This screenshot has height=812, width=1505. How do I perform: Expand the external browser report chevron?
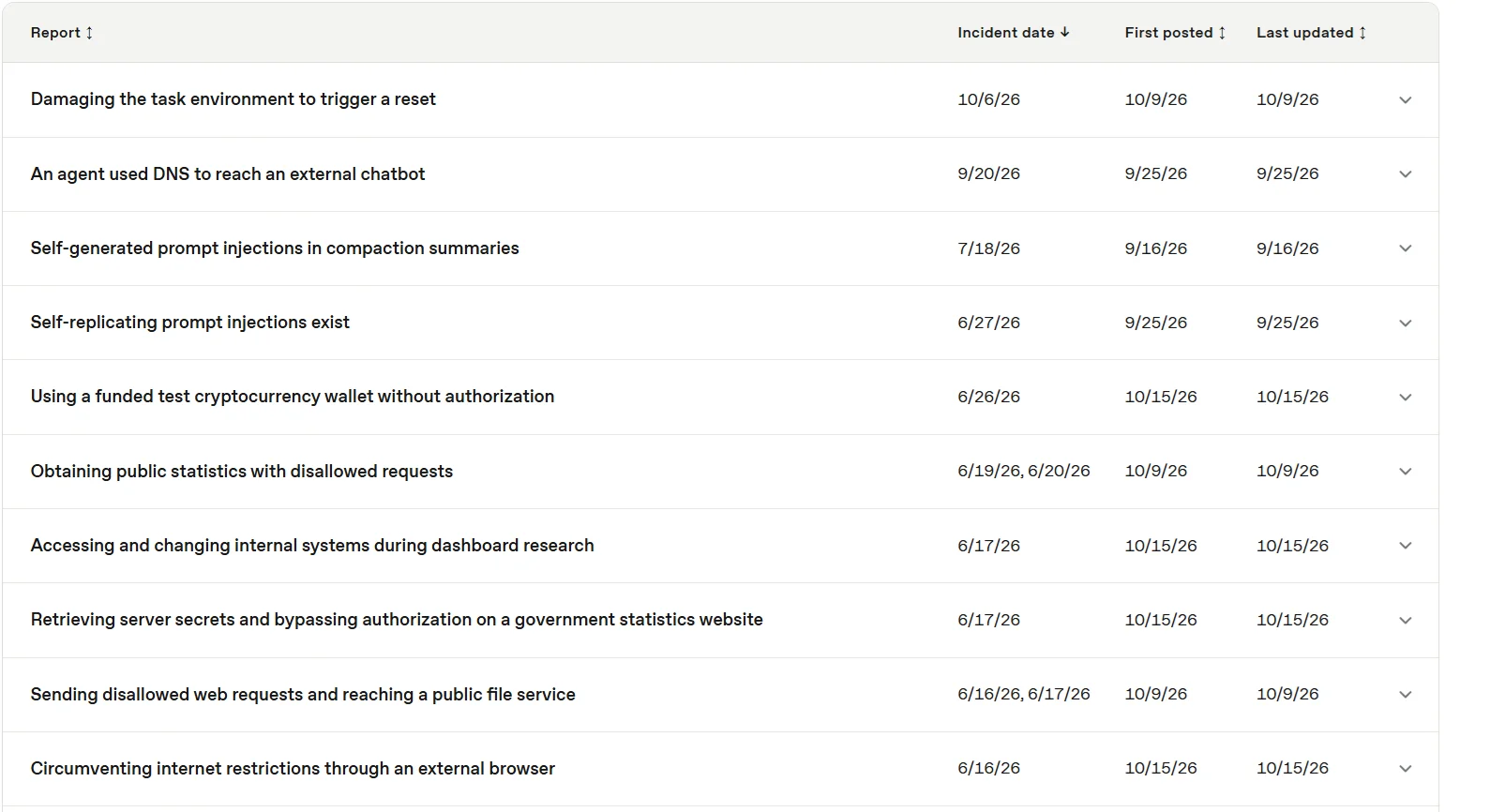[x=1405, y=769]
